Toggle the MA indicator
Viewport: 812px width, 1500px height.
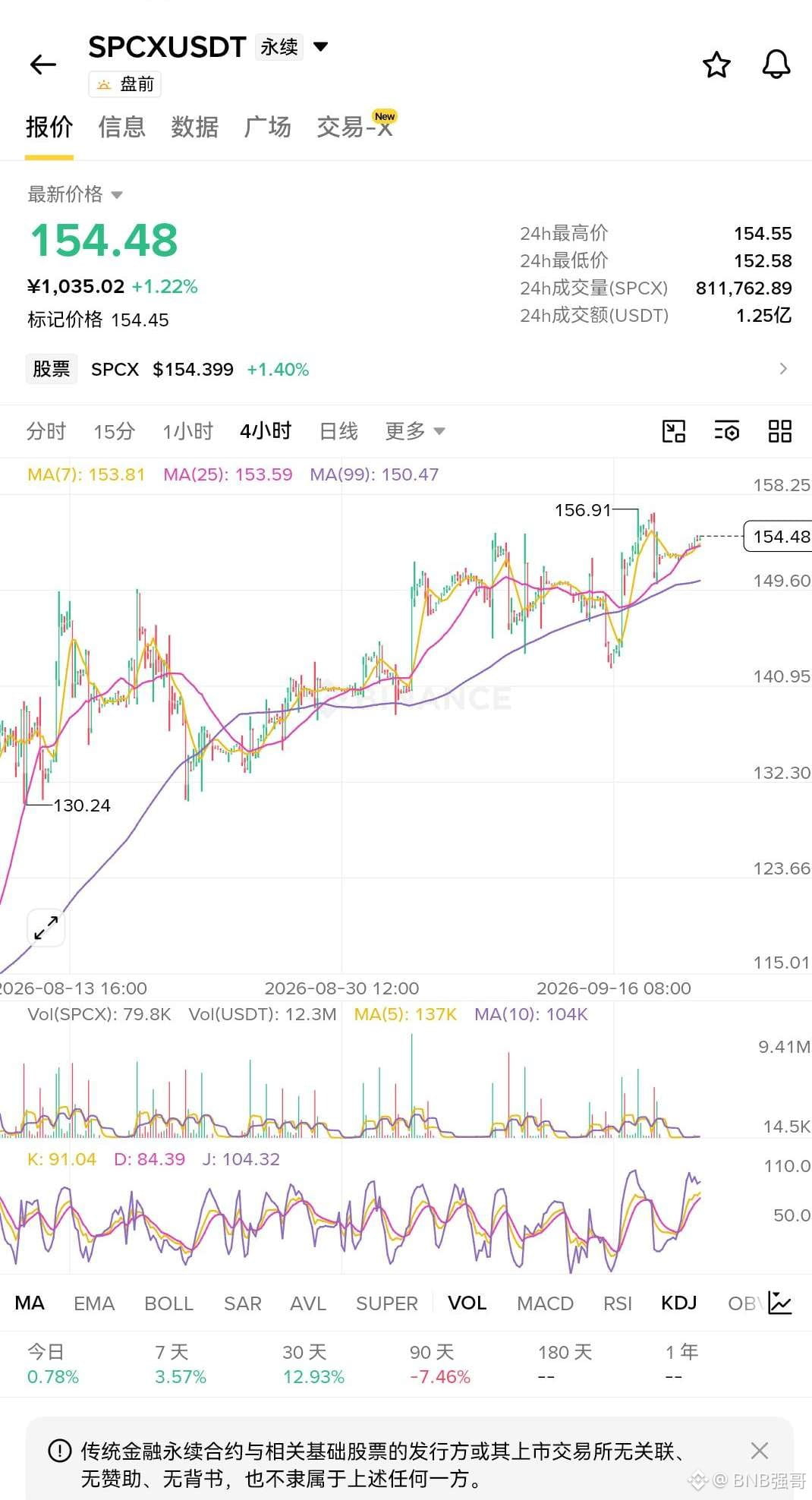30,1303
